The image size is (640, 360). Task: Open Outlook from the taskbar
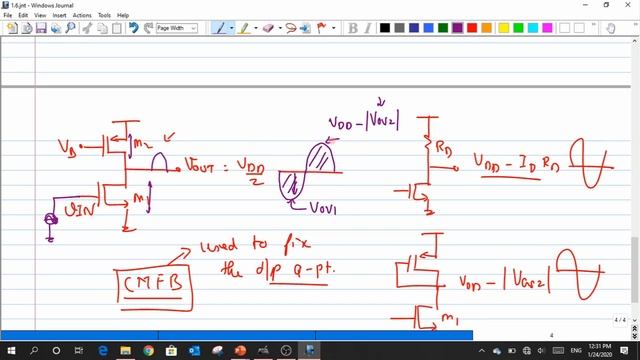point(194,351)
